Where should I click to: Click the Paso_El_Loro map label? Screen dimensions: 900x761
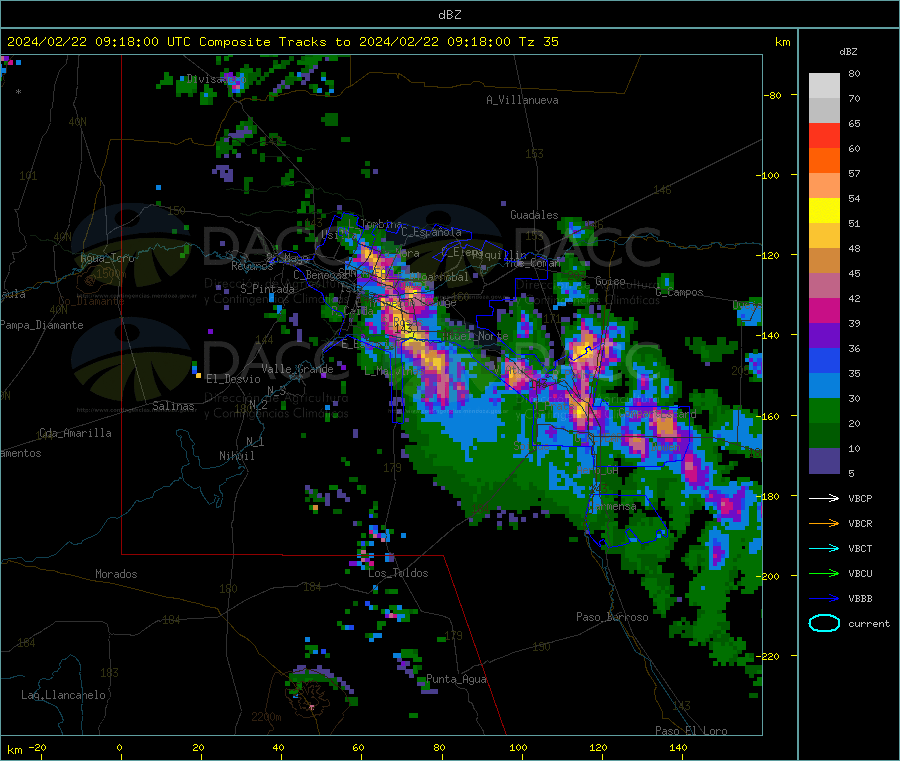tap(691, 731)
